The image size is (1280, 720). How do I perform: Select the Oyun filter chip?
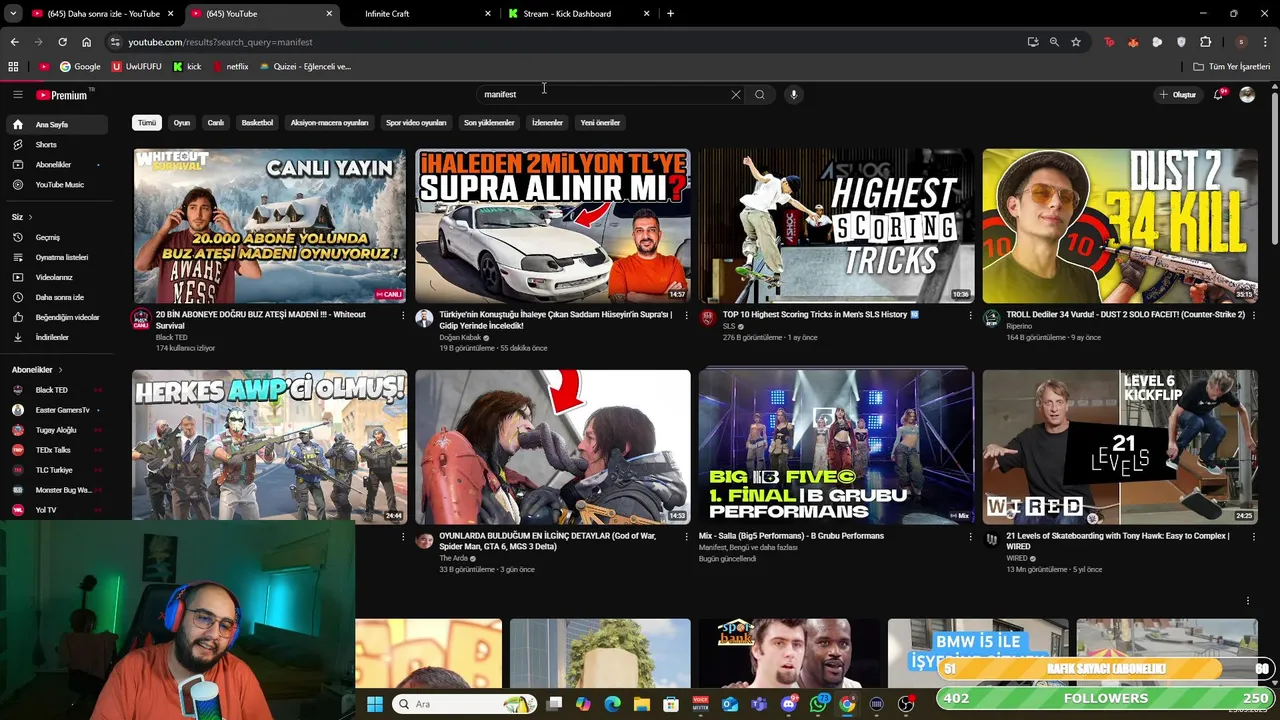181,123
